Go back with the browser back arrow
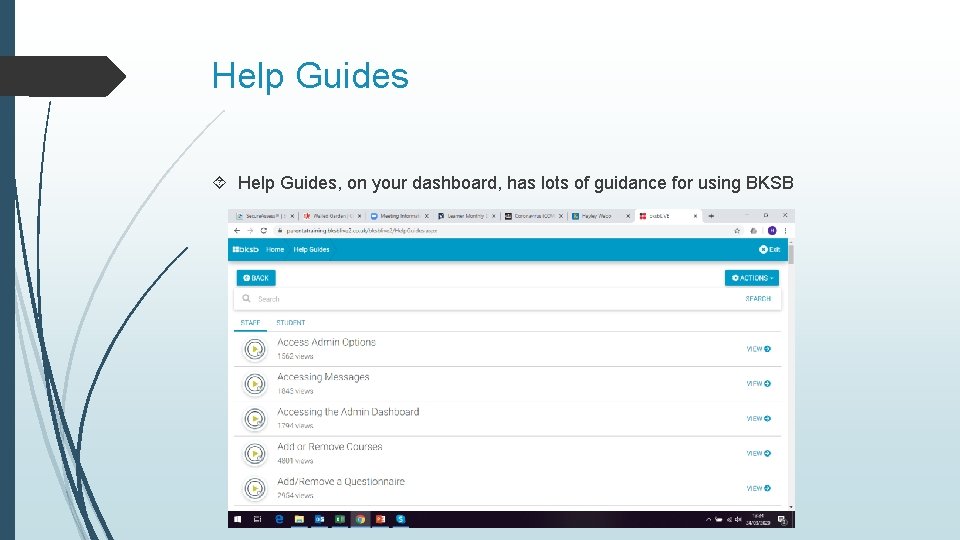 (237, 231)
